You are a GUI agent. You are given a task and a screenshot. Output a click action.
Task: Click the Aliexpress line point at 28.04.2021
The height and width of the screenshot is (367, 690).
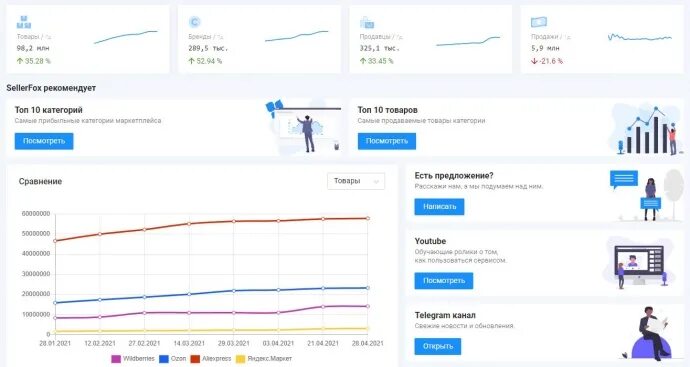368,218
